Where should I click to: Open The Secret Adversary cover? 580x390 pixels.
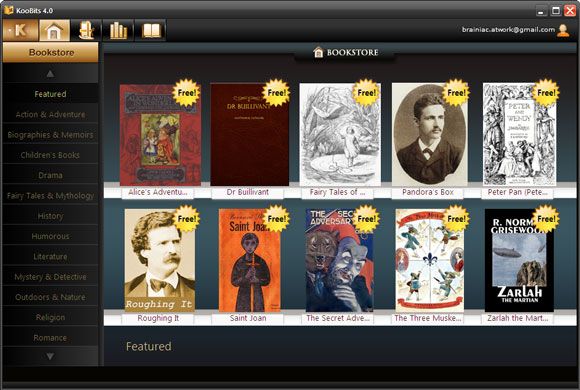pyautogui.click(x=340, y=260)
